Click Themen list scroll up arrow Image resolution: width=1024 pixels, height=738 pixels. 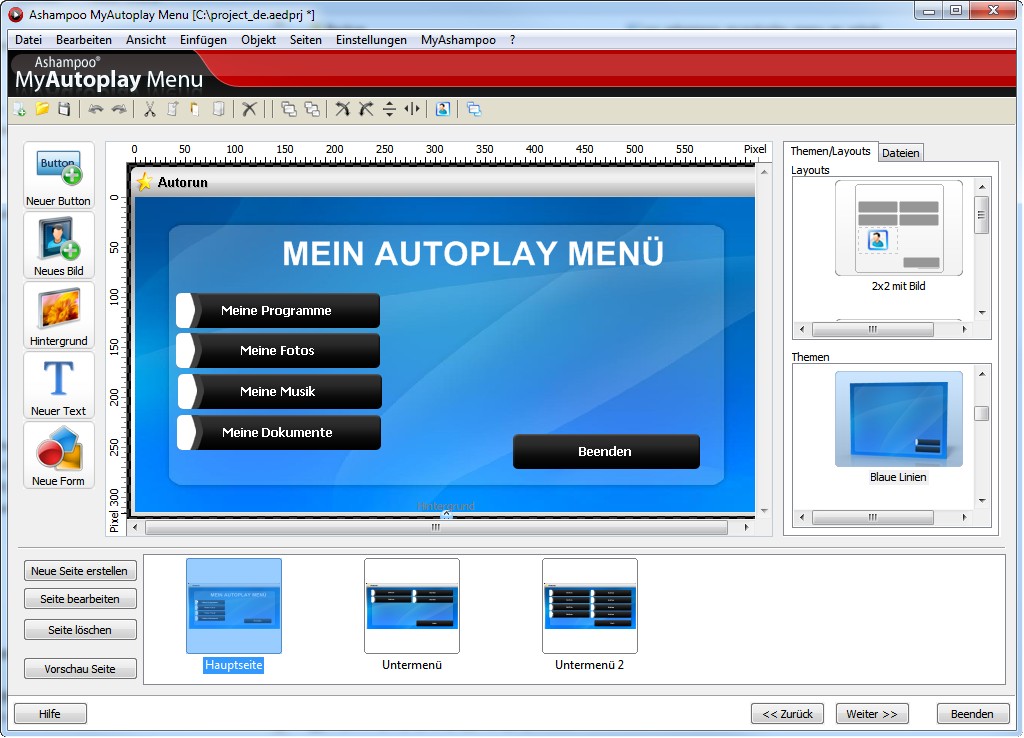[x=982, y=374]
